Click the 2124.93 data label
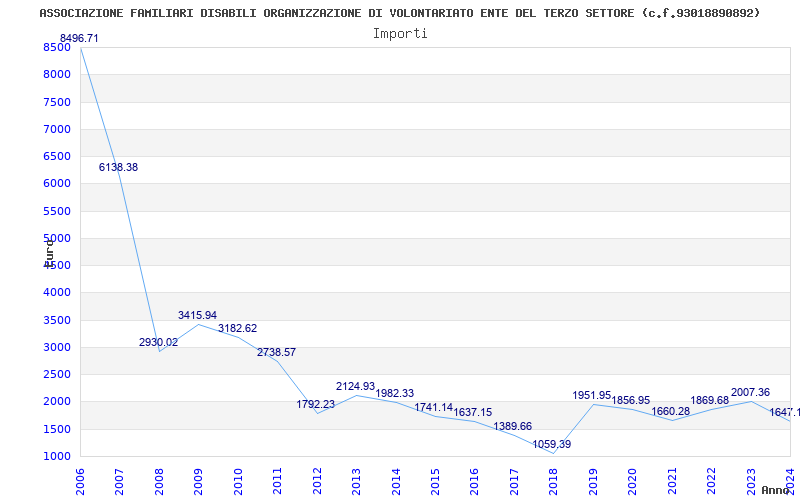 click(x=356, y=386)
